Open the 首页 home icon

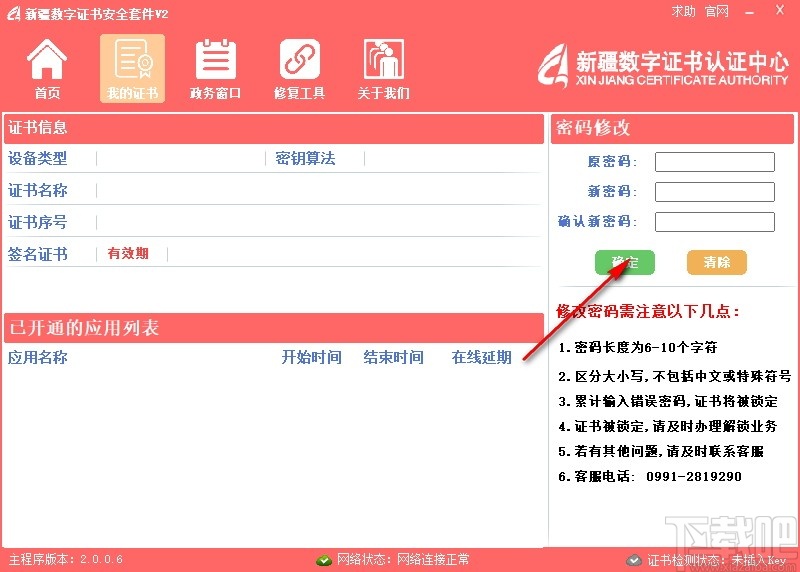[x=47, y=68]
